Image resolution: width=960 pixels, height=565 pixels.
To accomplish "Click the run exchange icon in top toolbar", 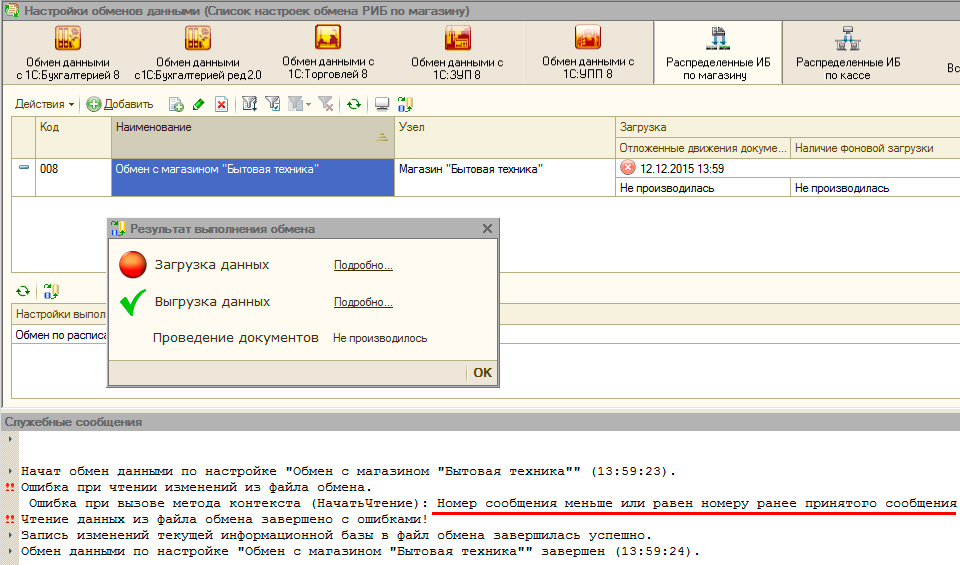I will pos(405,104).
